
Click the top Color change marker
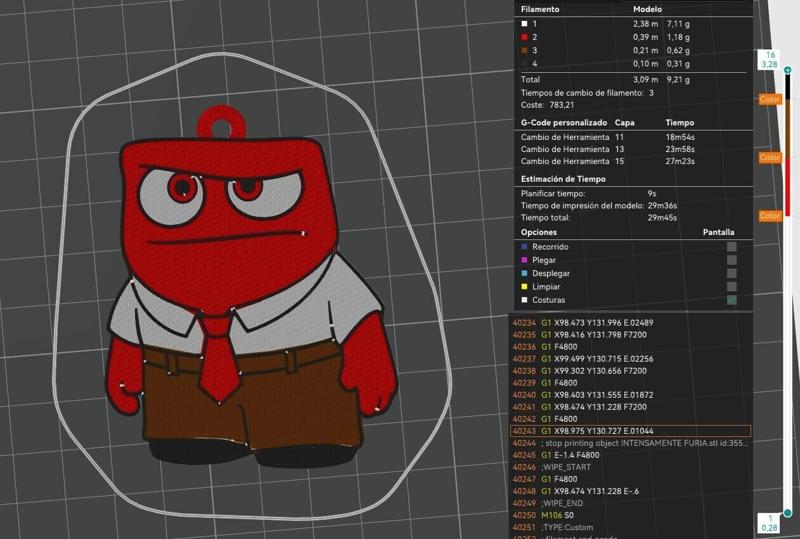769,99
